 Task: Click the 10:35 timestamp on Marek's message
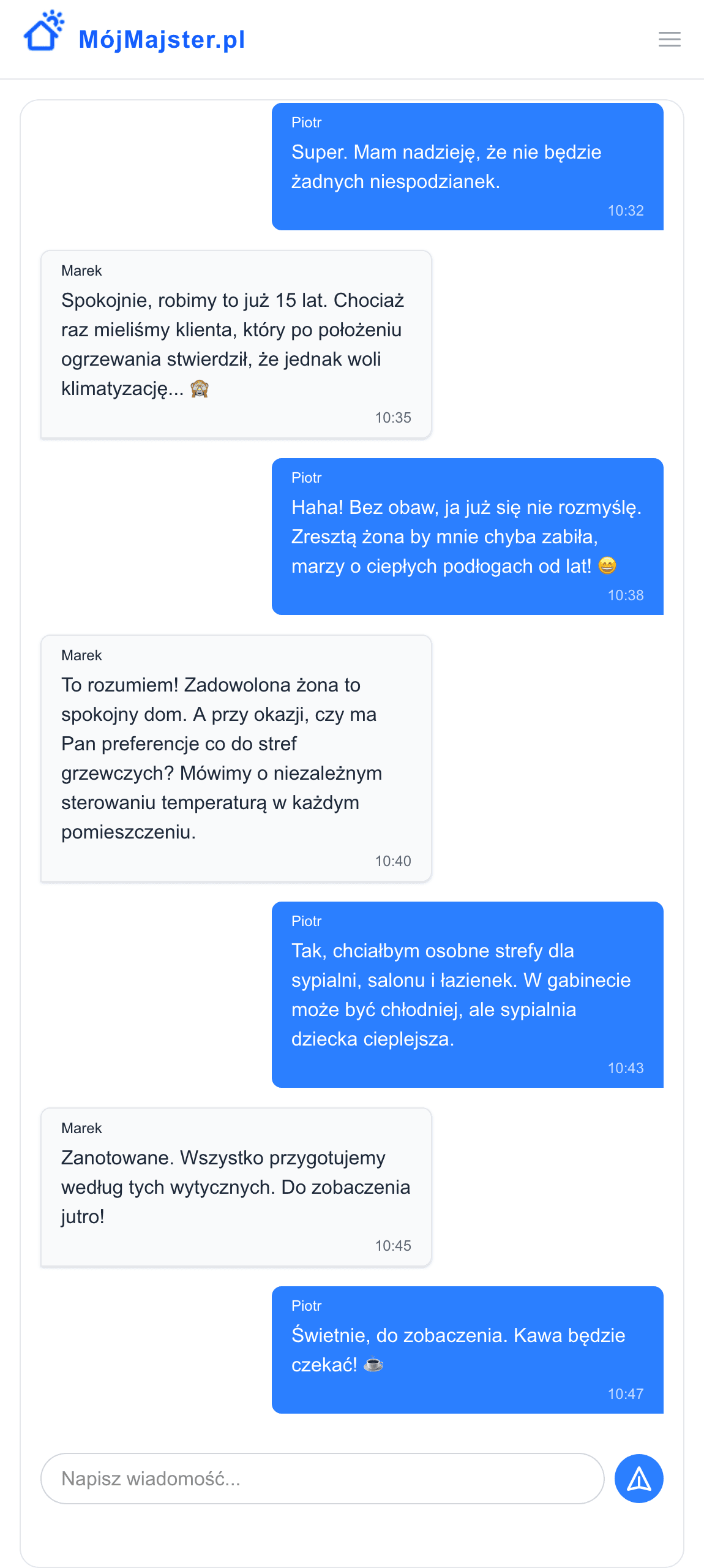click(x=392, y=418)
